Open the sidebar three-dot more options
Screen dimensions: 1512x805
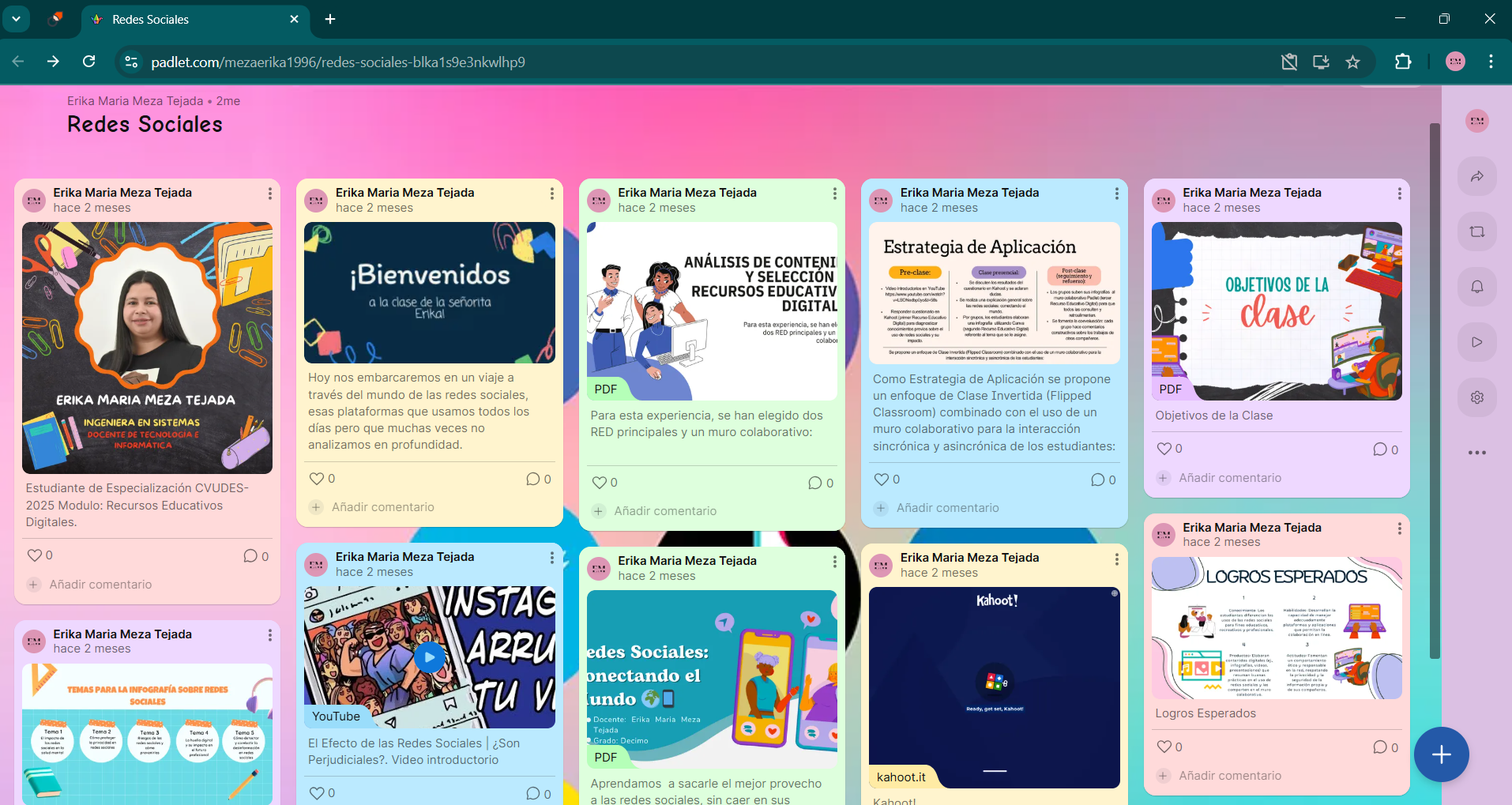(x=1476, y=453)
